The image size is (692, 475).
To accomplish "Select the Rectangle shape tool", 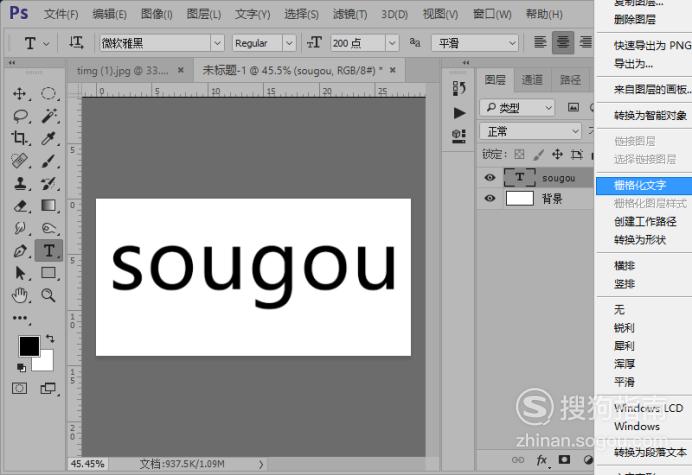I will pyautogui.click(x=49, y=273).
